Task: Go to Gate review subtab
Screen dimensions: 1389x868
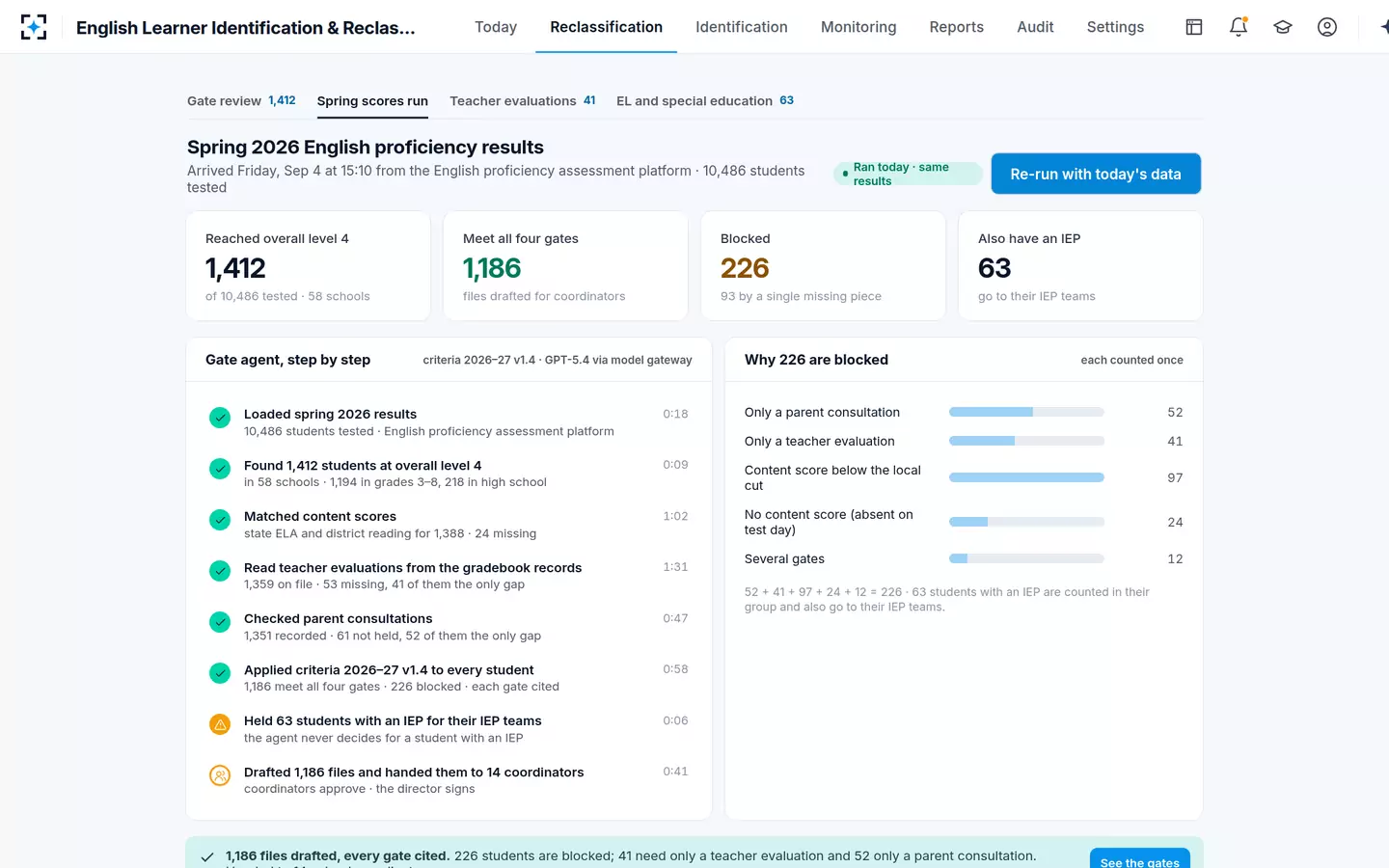Action: point(241,100)
